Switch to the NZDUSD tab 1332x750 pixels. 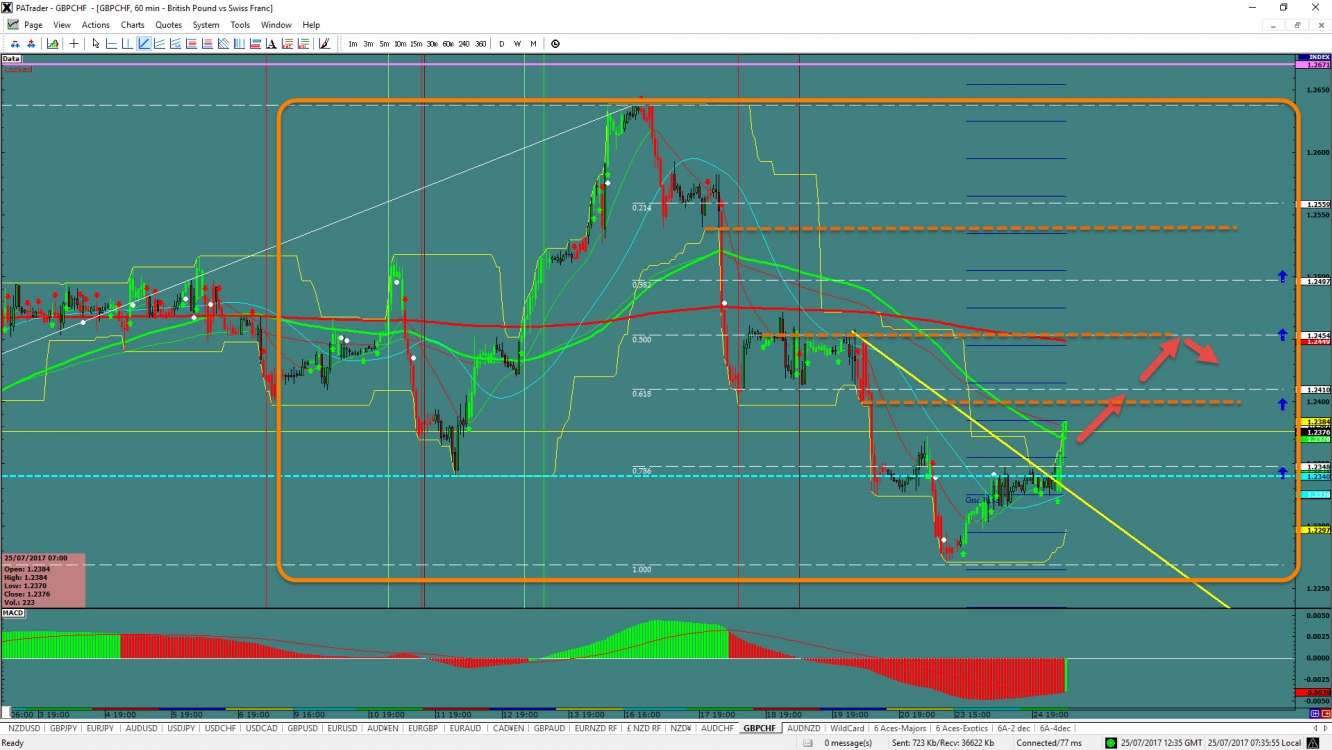coord(24,728)
